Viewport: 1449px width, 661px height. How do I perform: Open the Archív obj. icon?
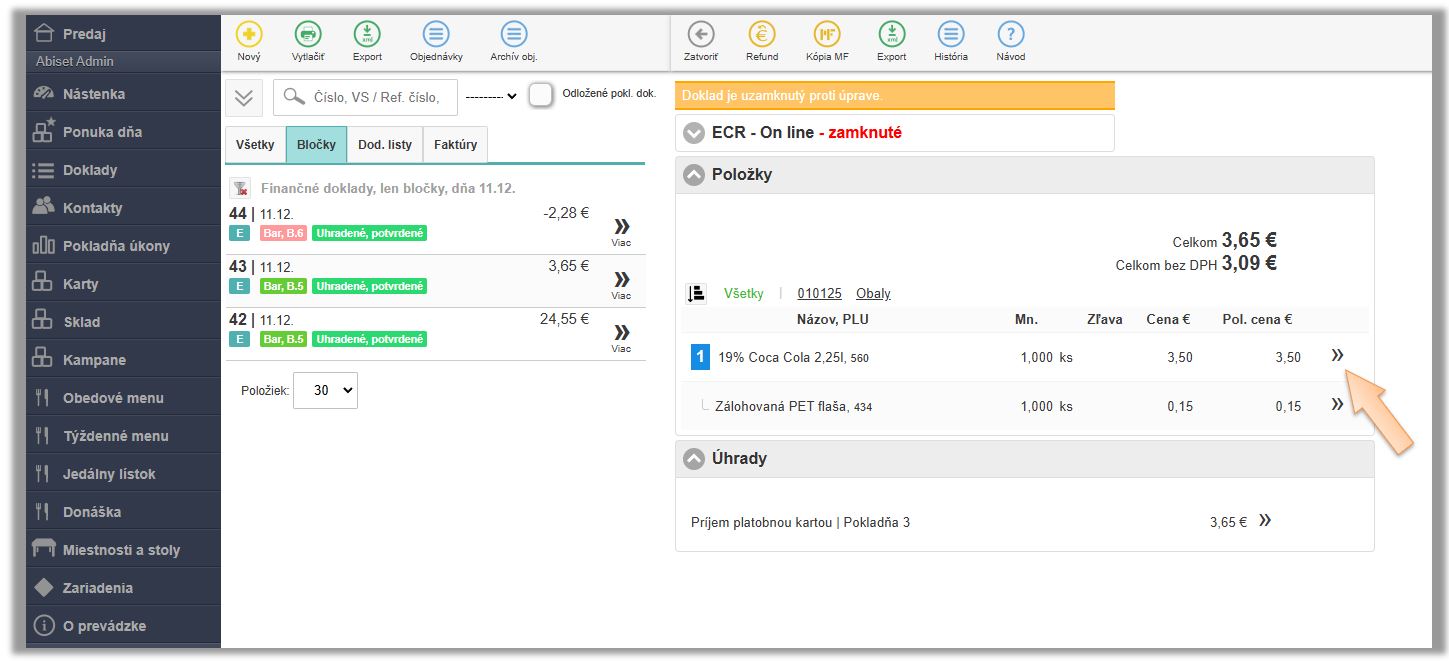tap(513, 35)
